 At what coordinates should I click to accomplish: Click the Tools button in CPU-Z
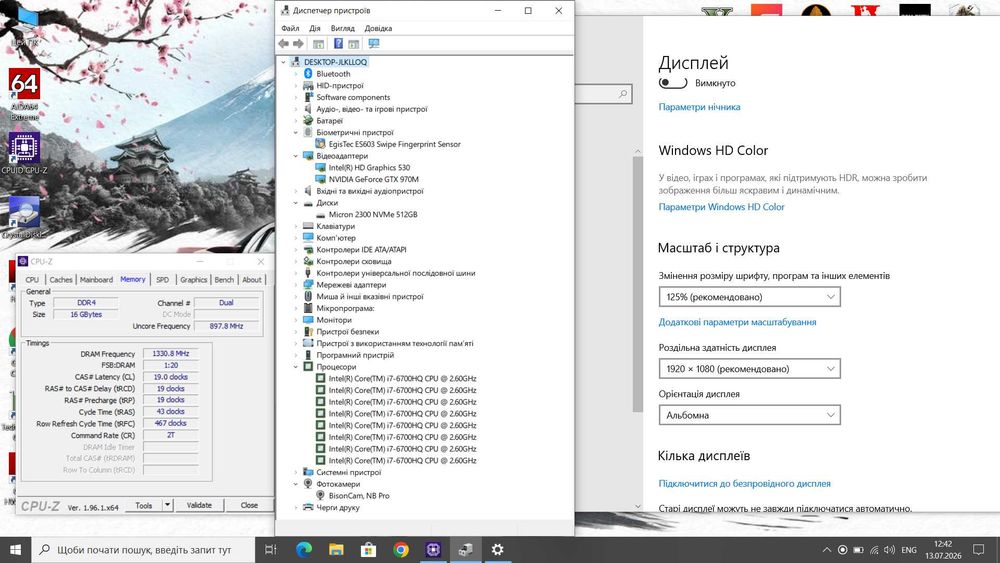pos(143,505)
